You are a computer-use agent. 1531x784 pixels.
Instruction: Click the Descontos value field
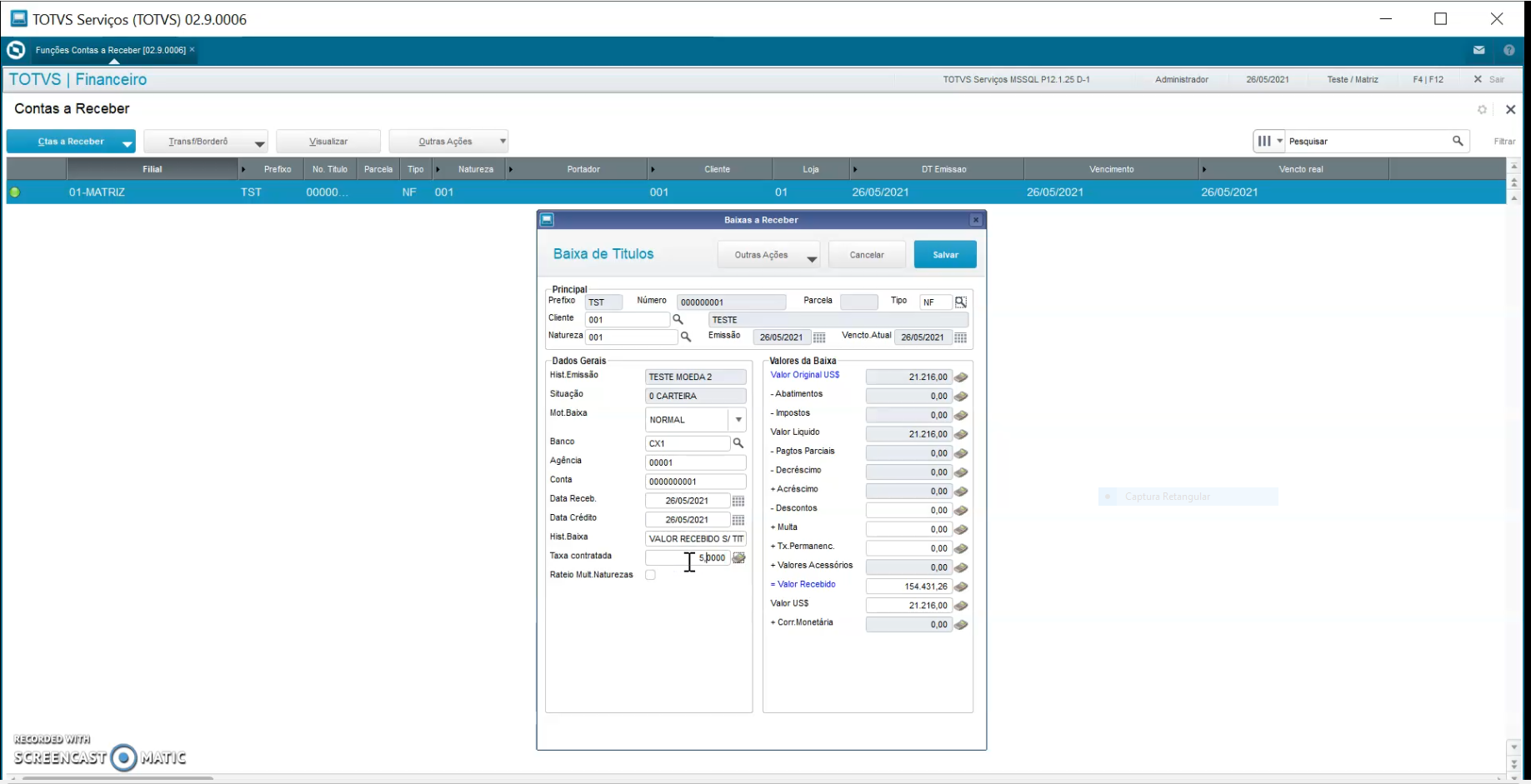point(908,510)
